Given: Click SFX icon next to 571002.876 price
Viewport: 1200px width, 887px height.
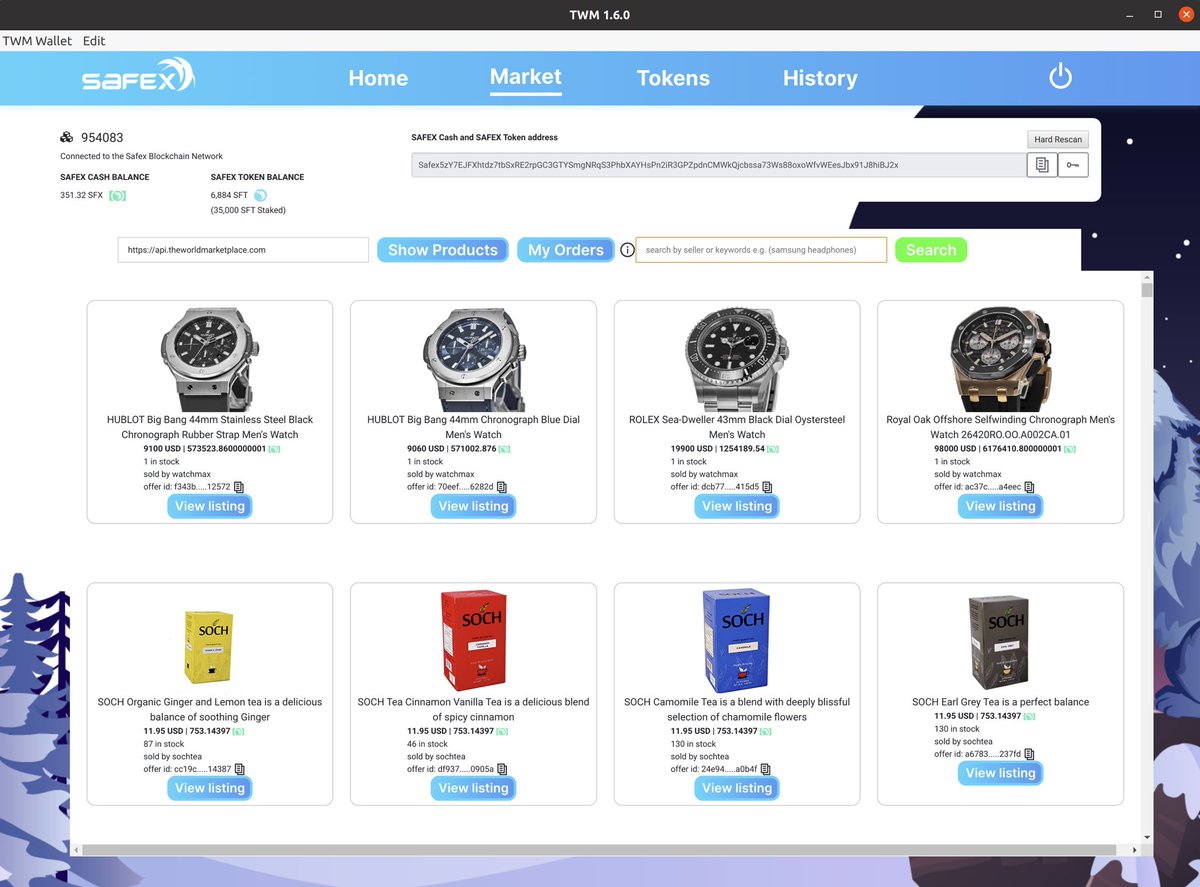Looking at the screenshot, I should tap(505, 450).
